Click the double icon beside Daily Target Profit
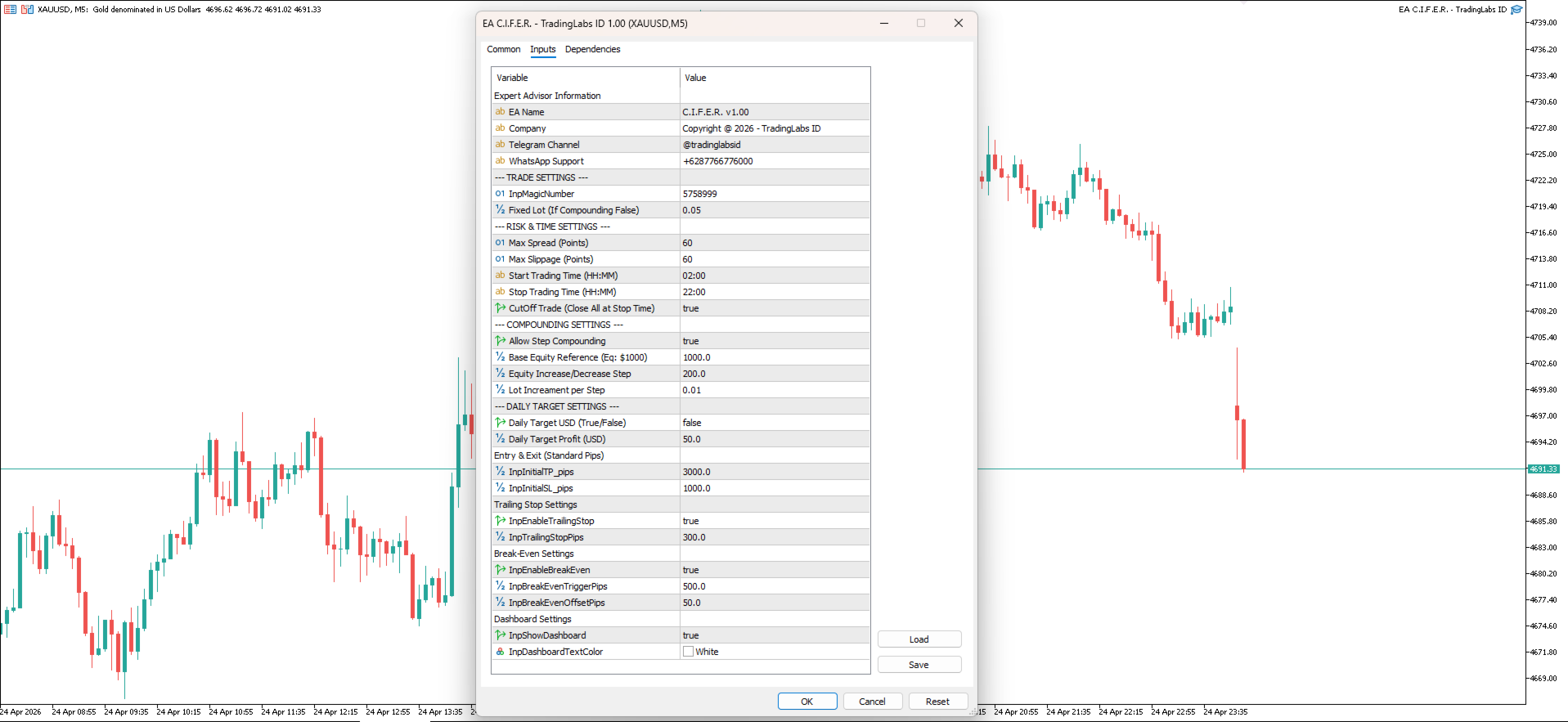This screenshot has width=1568, height=722. point(500,439)
